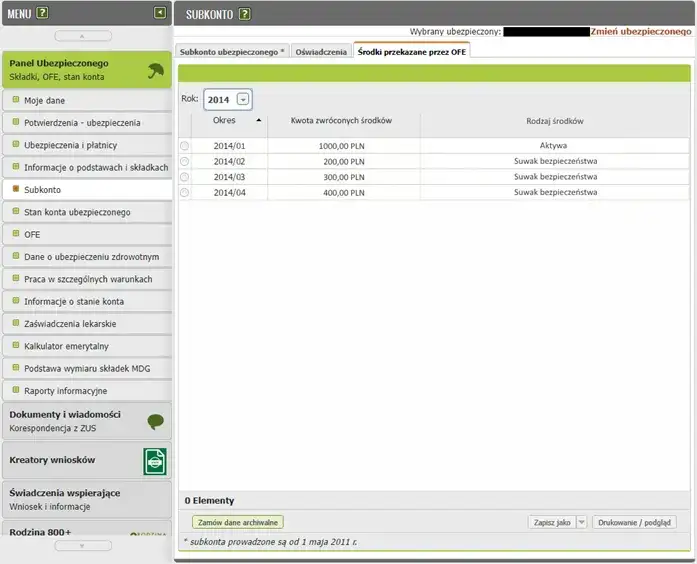Select the radio button for 2014/04
Viewport: 697px width, 564px height.
pyautogui.click(x=184, y=192)
